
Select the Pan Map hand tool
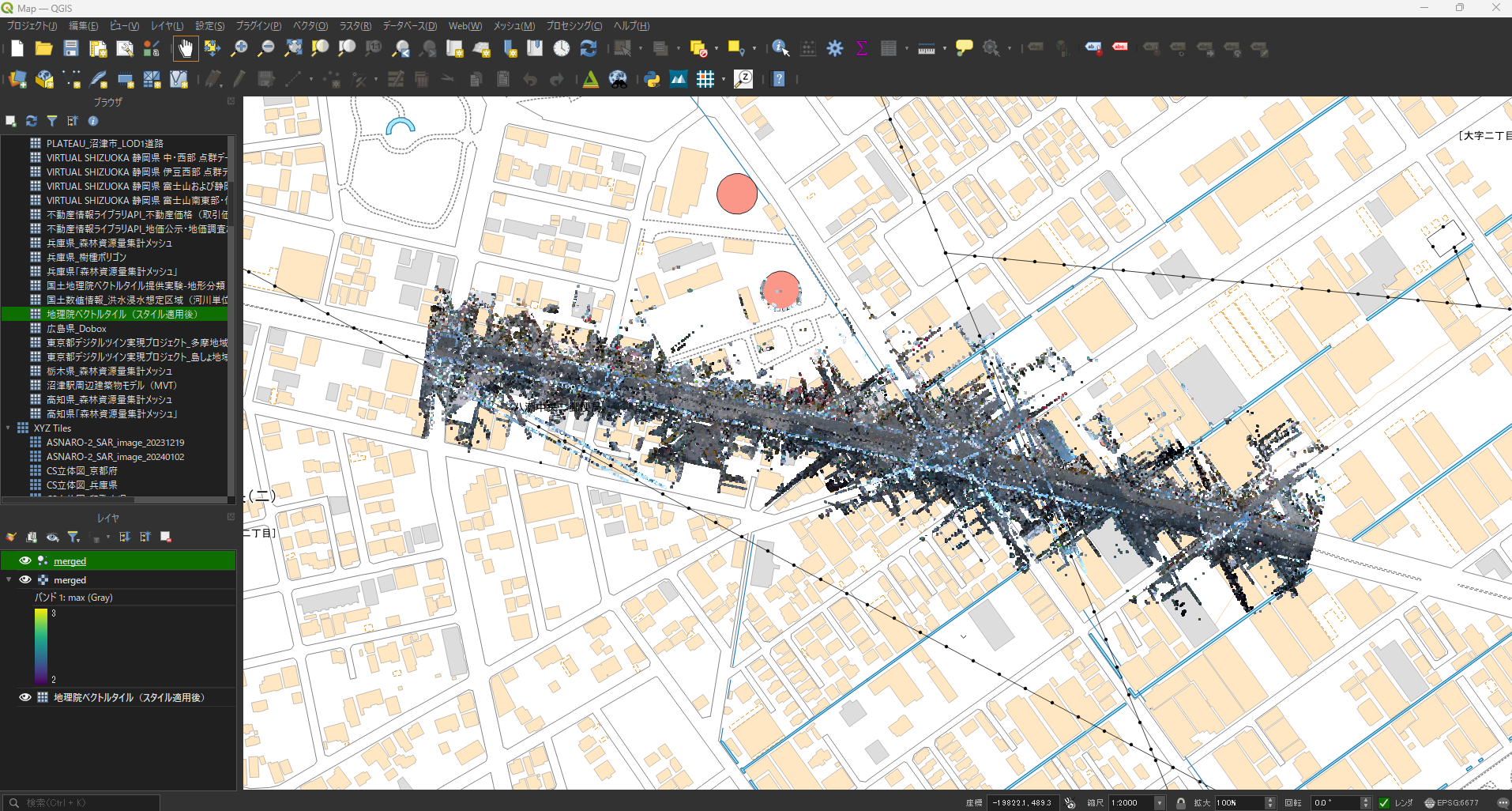(186, 49)
